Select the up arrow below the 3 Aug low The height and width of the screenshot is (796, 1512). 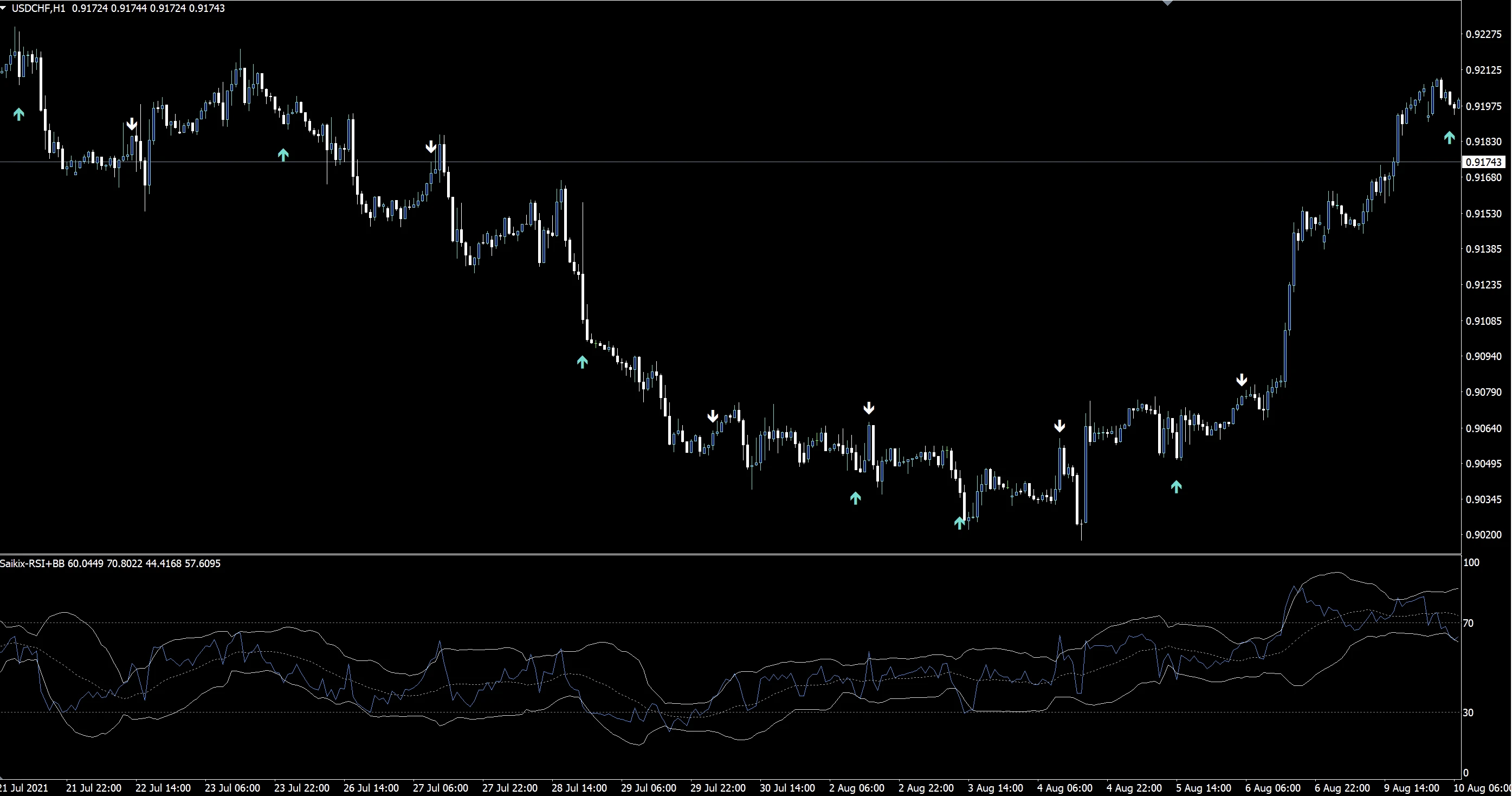pyautogui.click(x=959, y=522)
